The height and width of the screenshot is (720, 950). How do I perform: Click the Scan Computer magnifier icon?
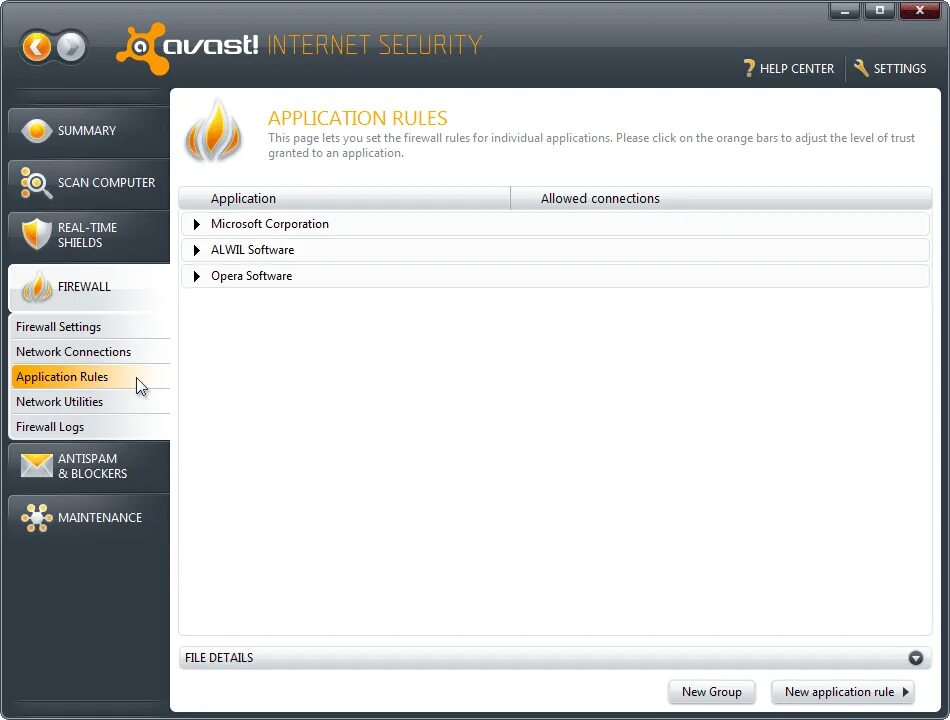click(x=36, y=182)
